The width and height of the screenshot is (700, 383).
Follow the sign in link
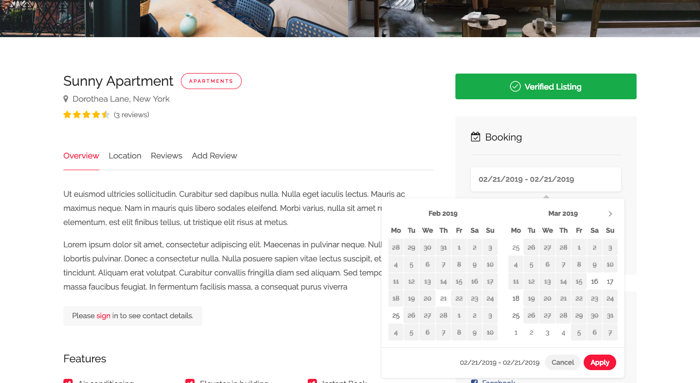point(103,316)
